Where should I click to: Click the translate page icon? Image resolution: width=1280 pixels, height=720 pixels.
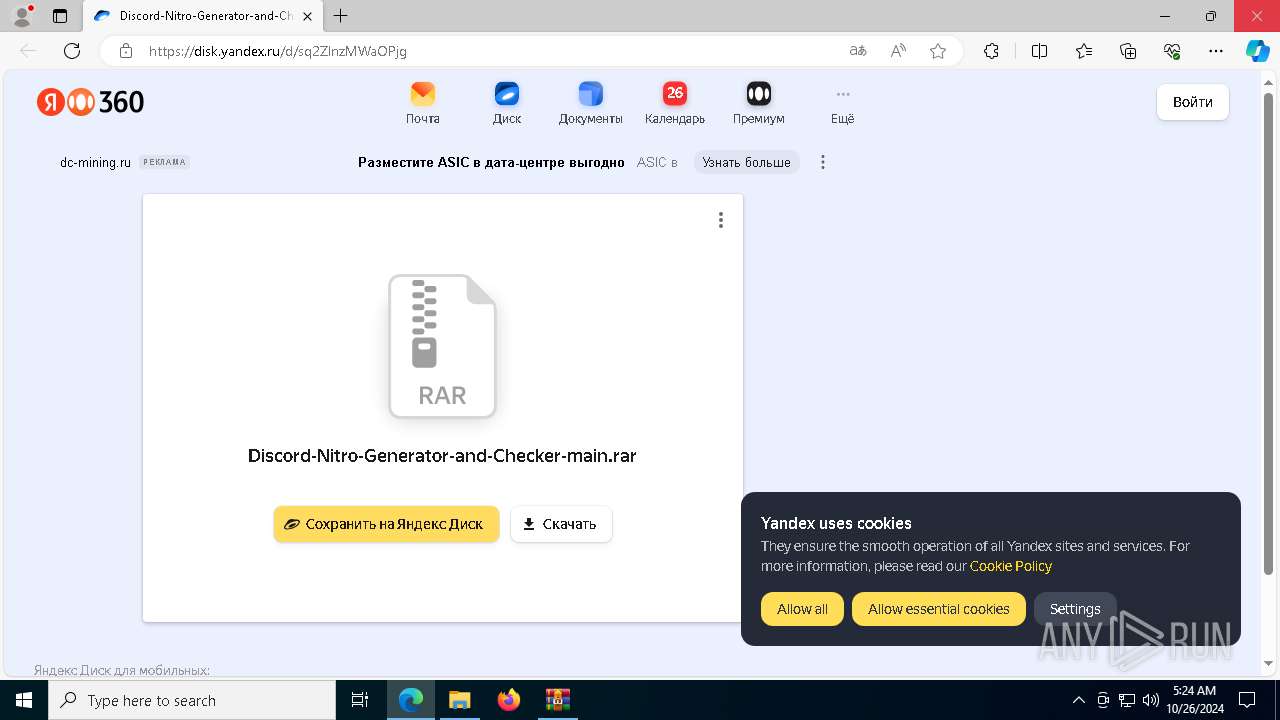click(x=858, y=51)
